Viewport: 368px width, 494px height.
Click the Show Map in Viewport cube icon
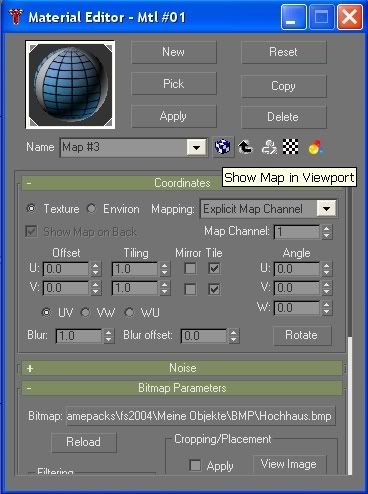222,147
